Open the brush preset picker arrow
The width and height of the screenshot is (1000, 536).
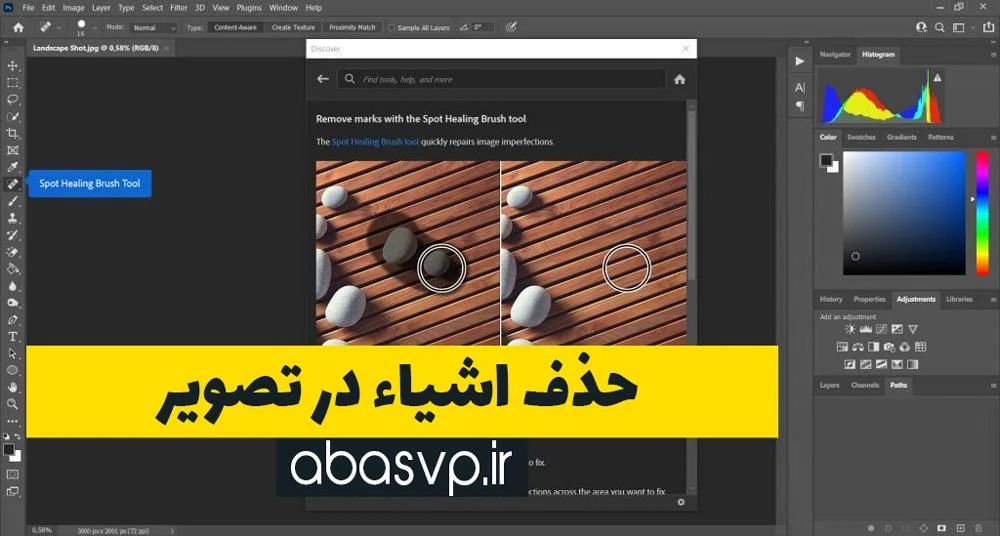coord(95,28)
